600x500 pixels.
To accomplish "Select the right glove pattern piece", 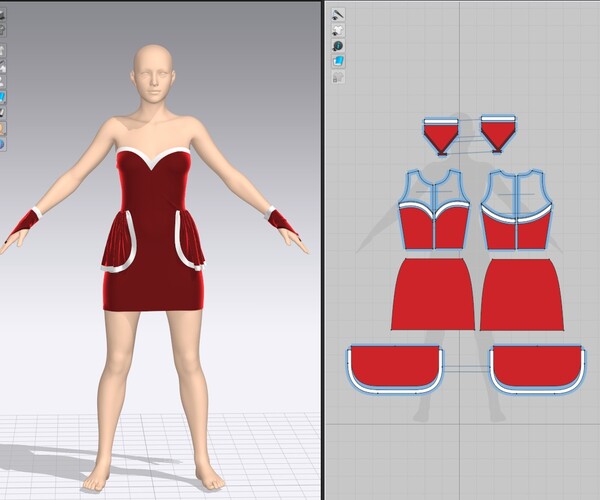I will pyautogui.click(x=498, y=134).
